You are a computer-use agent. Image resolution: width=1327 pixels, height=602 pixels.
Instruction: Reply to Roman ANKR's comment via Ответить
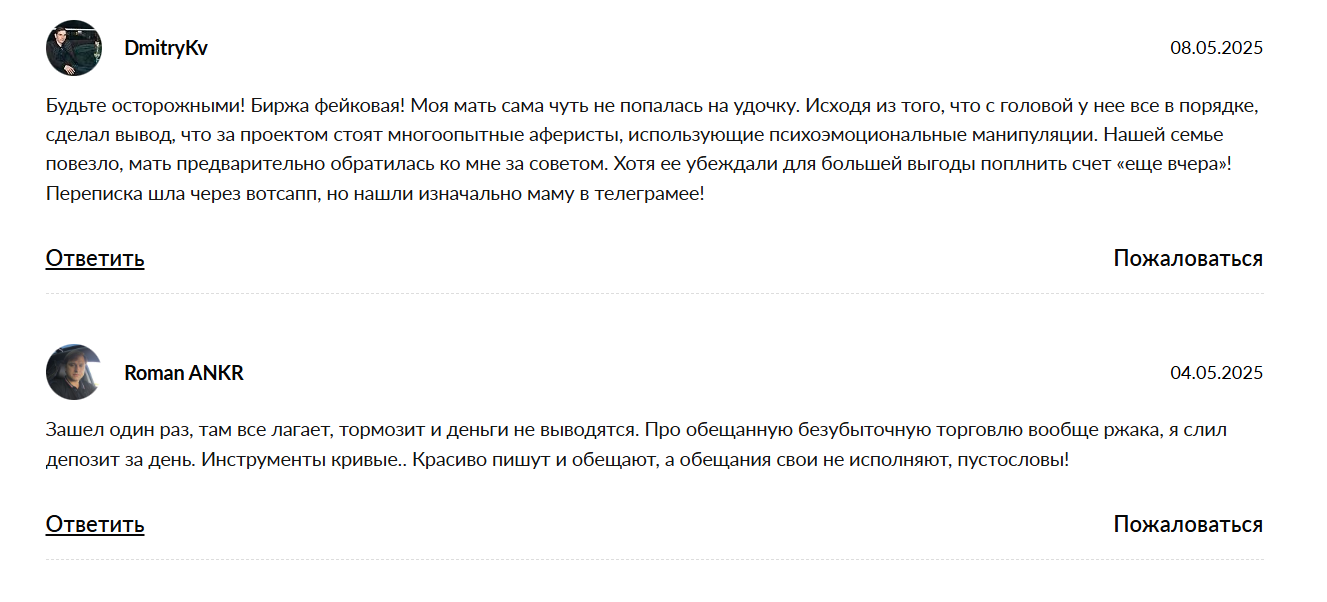(95, 525)
